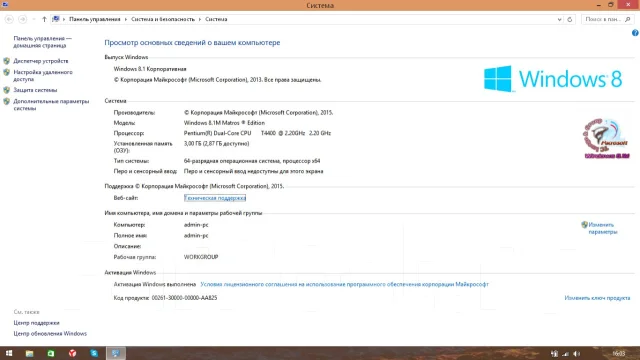Click 'Изменить параметры' link

603,228
